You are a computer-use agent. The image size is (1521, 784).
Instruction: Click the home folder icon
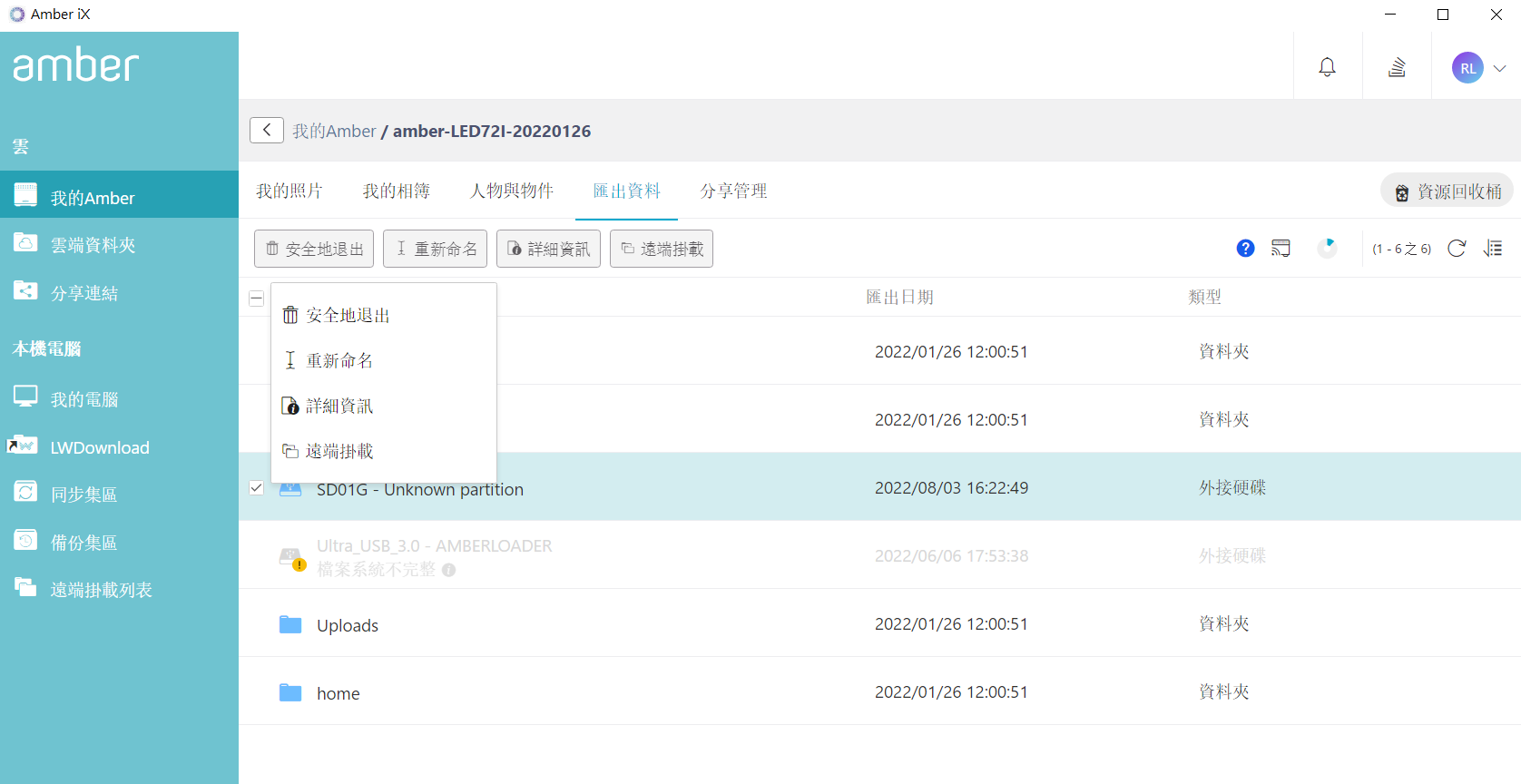click(x=290, y=692)
